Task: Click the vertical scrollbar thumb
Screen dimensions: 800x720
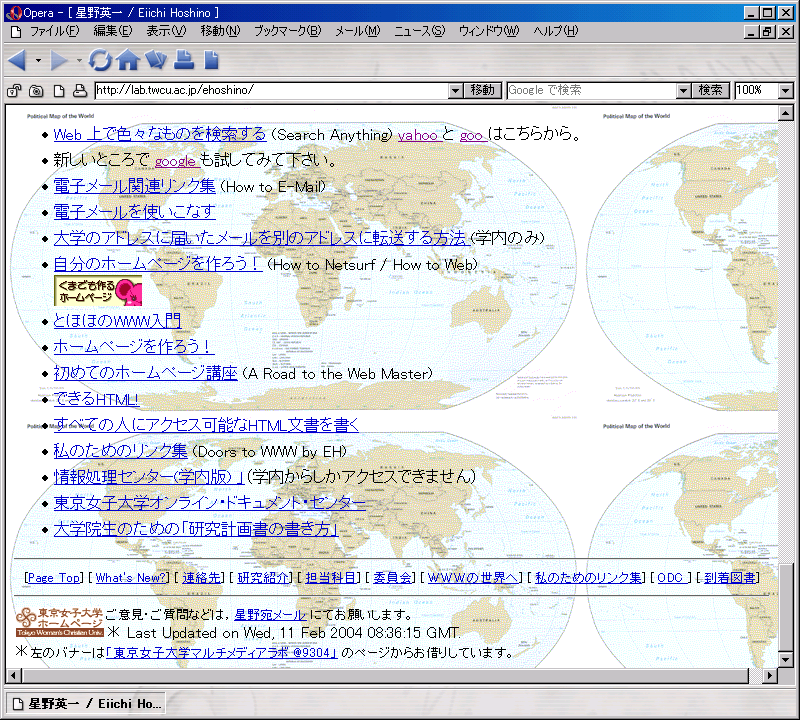Action: [786, 607]
